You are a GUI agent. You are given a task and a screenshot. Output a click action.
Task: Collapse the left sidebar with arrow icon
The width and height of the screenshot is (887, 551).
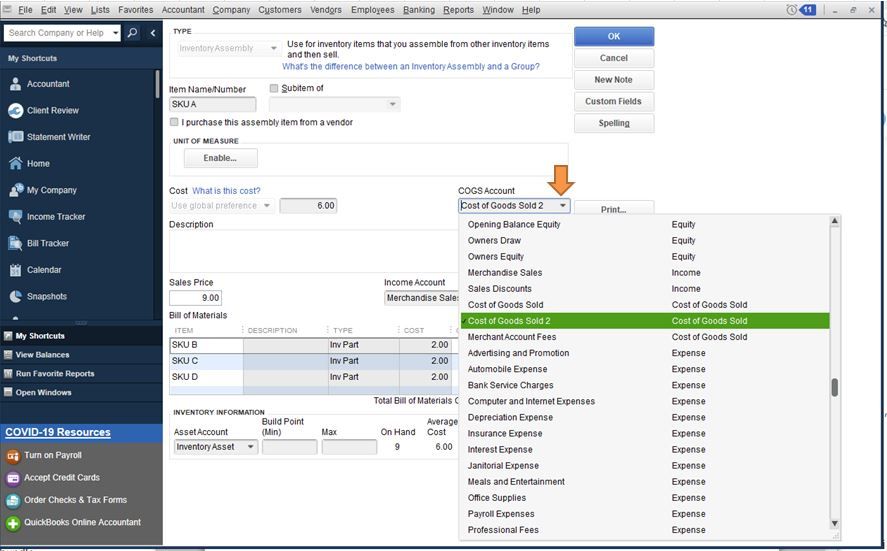click(153, 33)
